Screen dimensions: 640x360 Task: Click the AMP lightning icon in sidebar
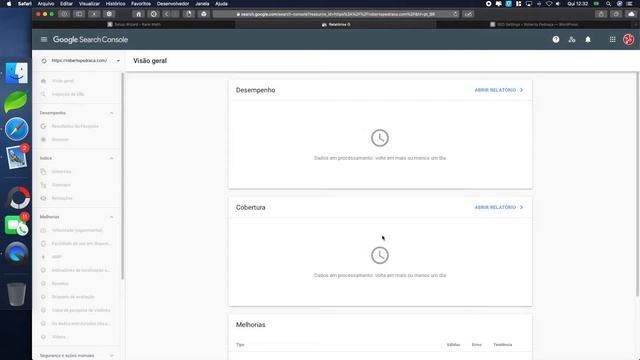pyautogui.click(x=43, y=257)
